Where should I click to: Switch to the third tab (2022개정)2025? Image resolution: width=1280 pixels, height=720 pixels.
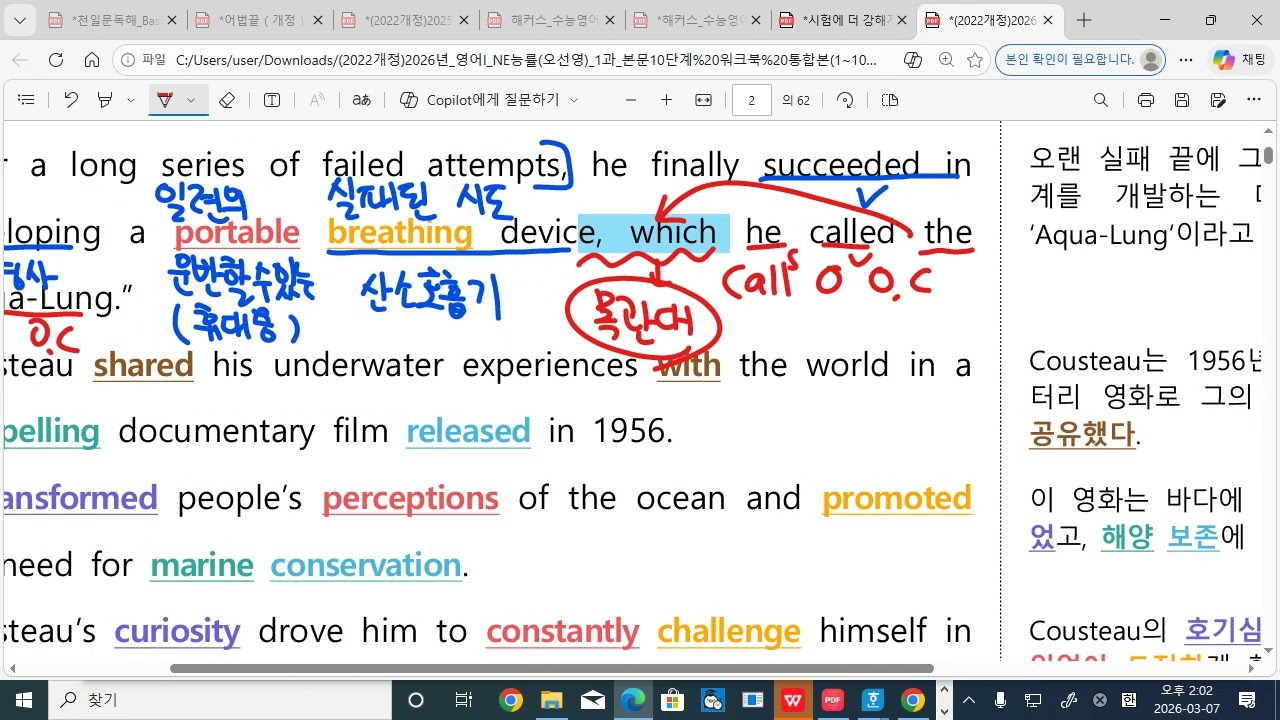403,20
